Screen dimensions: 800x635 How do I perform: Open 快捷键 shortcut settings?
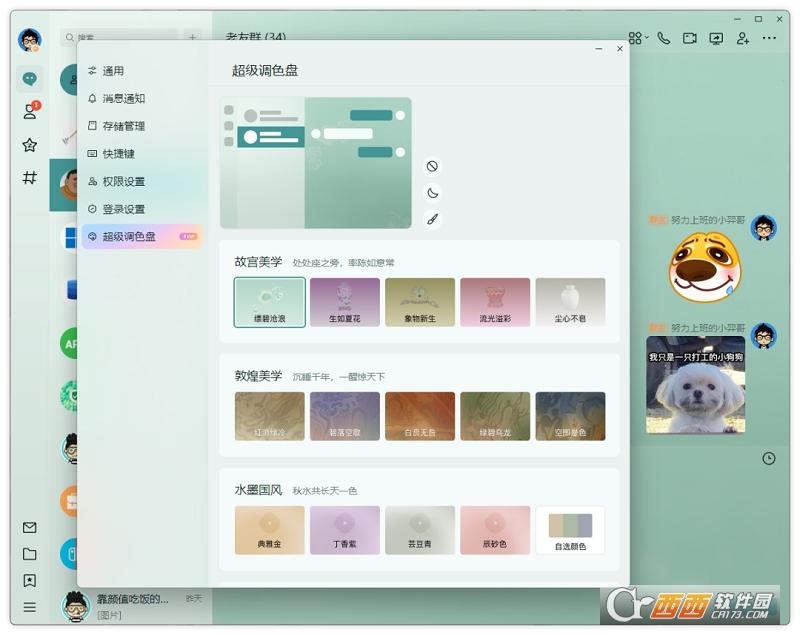pos(142,154)
